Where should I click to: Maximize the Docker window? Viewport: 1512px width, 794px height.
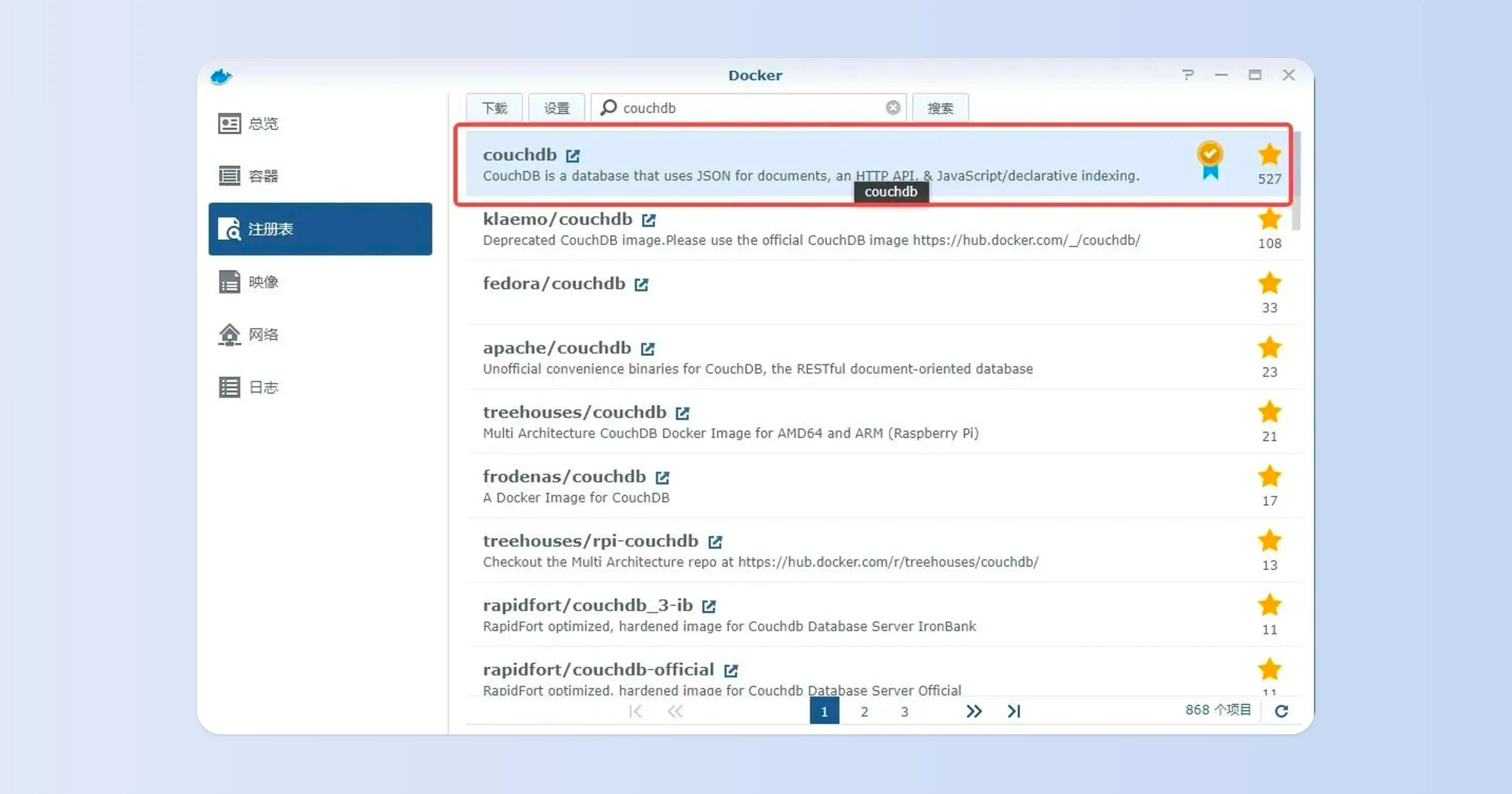(x=1255, y=75)
